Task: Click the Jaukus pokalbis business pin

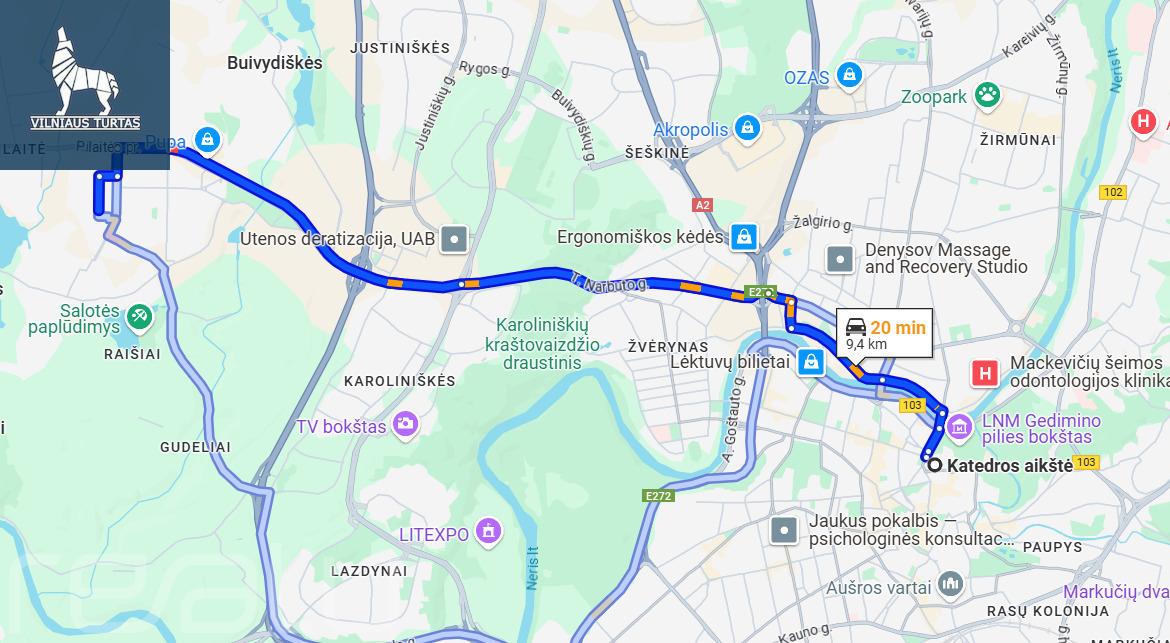Action: click(x=784, y=530)
